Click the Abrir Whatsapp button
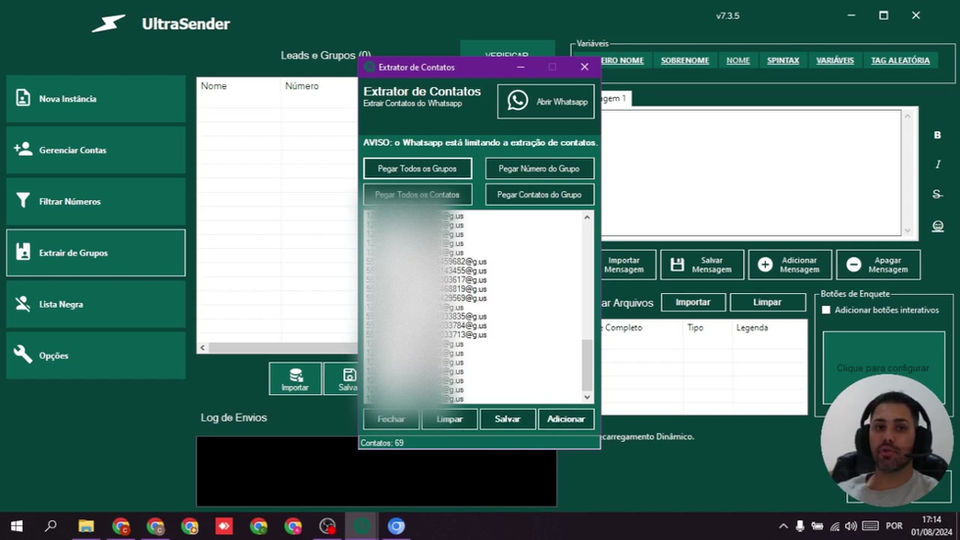This screenshot has height=540, width=960. click(546, 102)
